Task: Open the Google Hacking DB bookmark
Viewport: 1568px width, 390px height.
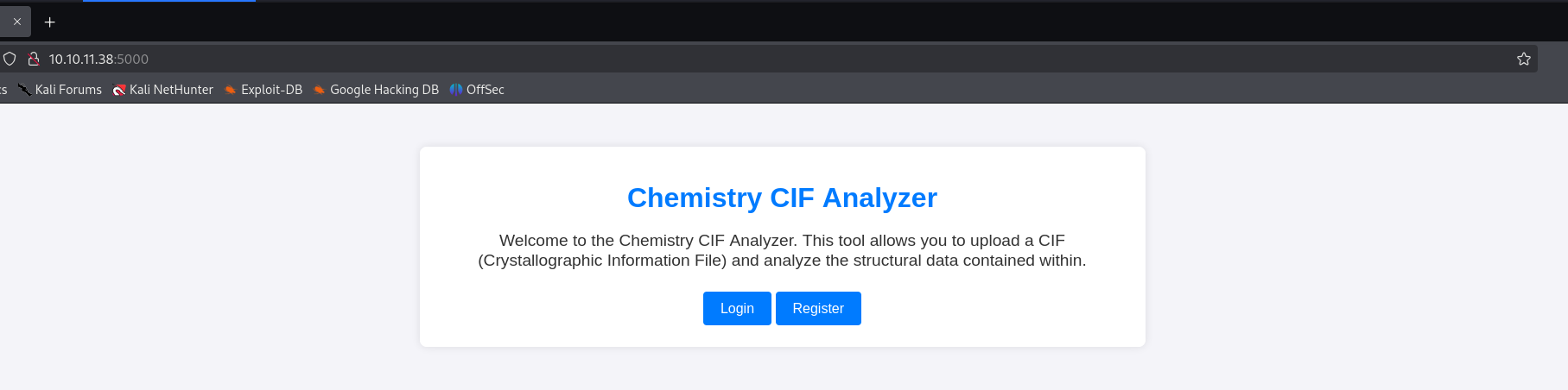Action: tap(376, 90)
